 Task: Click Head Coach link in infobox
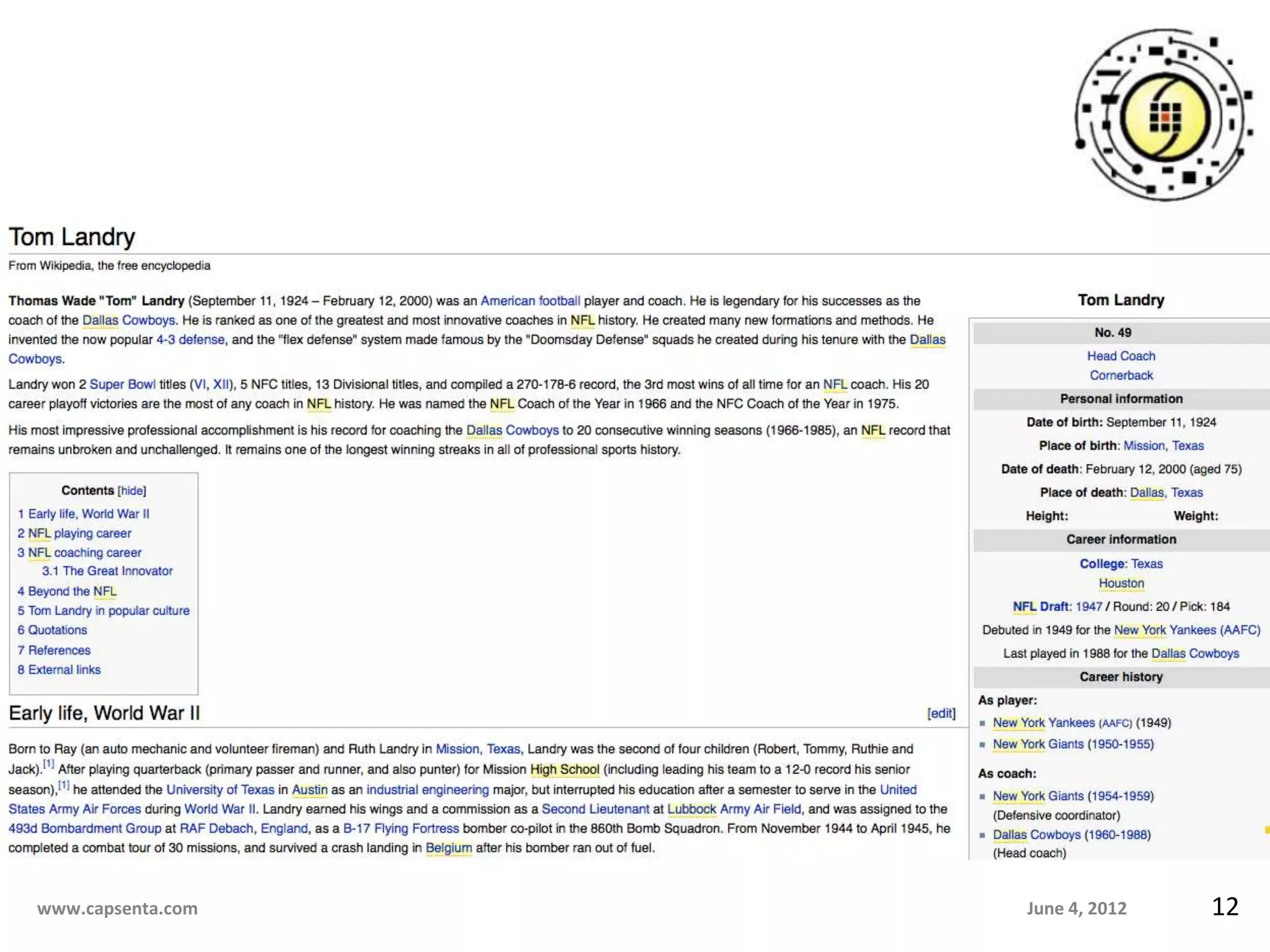(1121, 356)
